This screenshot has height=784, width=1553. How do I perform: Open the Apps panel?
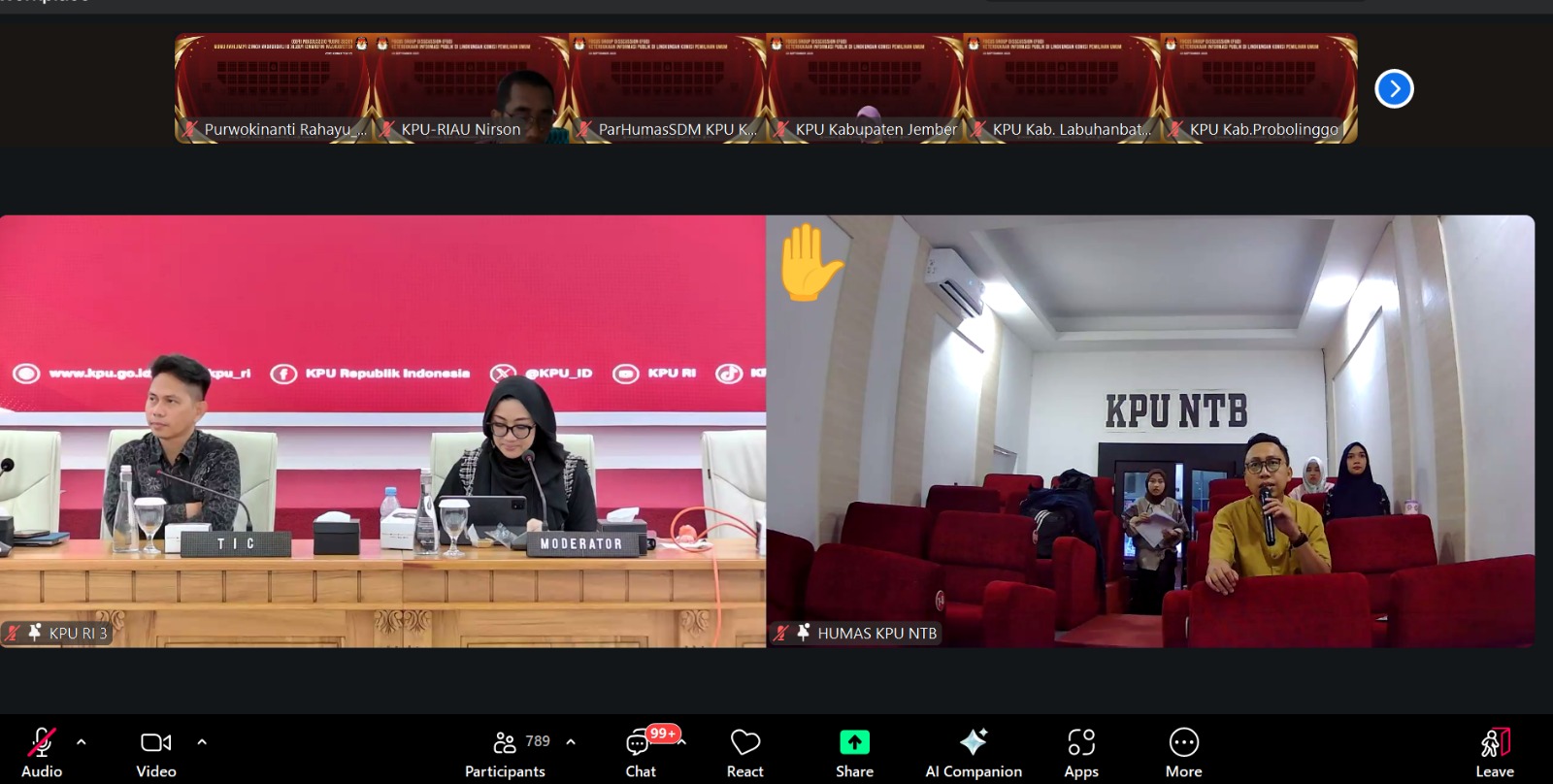tap(1080, 752)
